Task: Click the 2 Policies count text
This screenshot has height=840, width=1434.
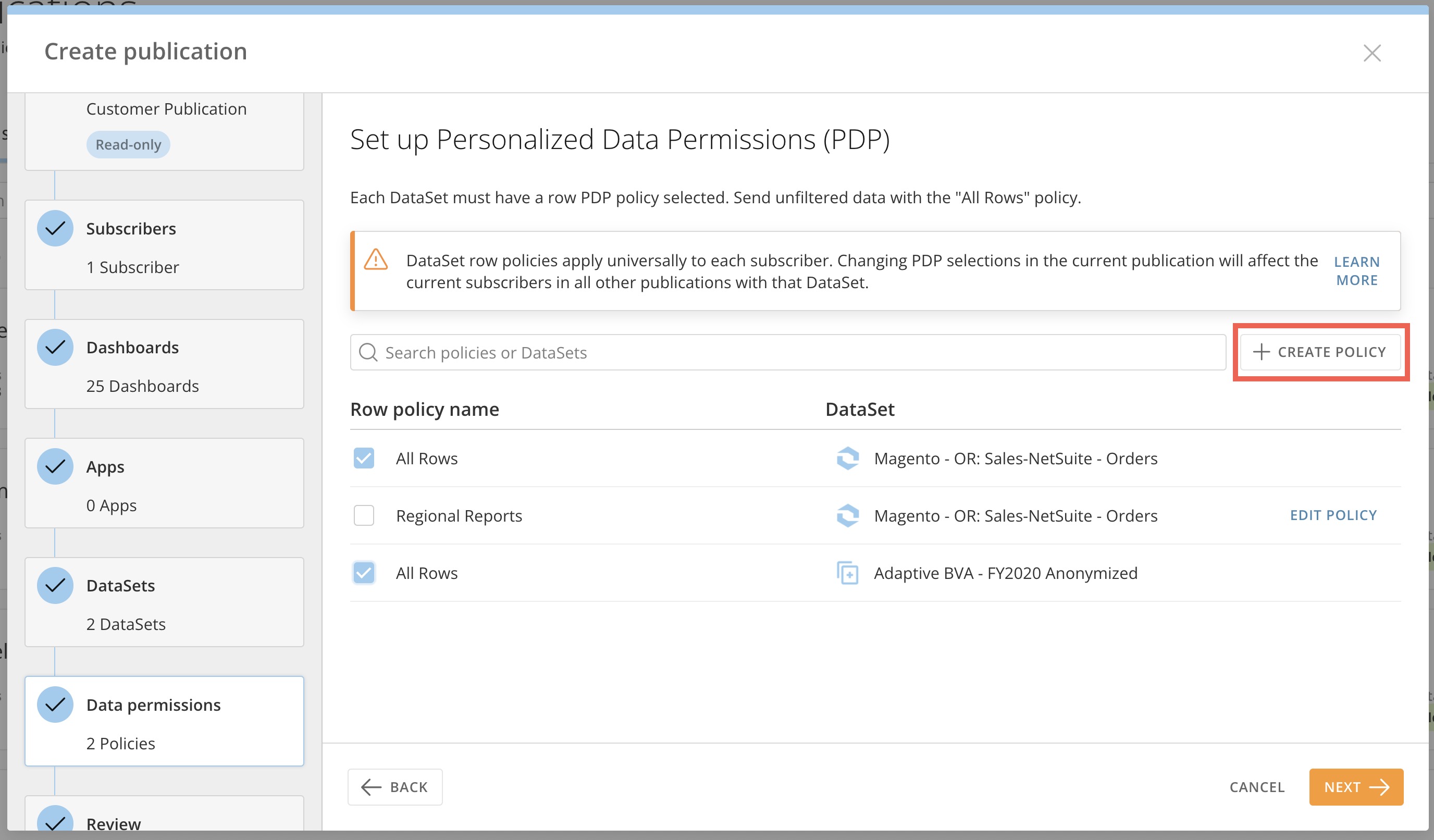Action: (x=121, y=743)
